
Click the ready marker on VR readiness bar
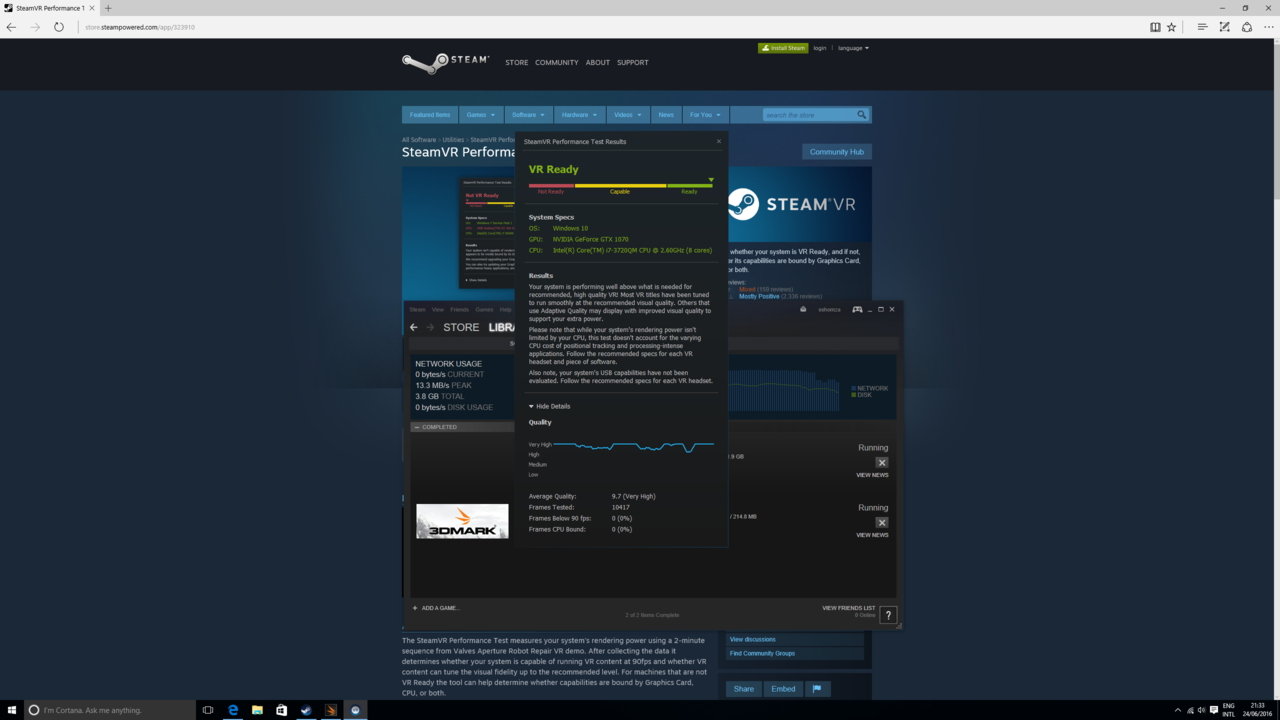[711, 180]
